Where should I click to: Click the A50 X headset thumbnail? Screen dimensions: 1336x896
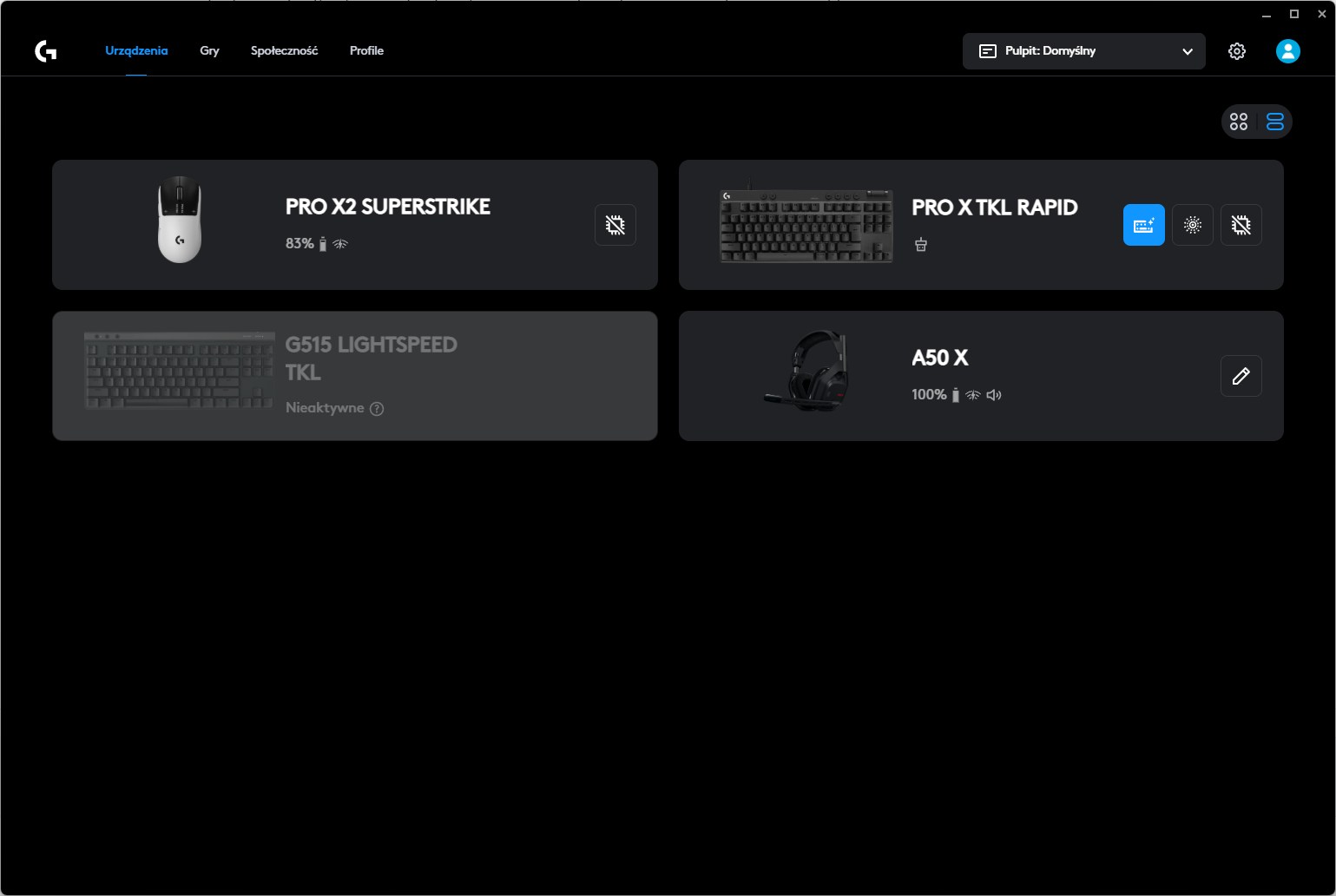pos(806,371)
